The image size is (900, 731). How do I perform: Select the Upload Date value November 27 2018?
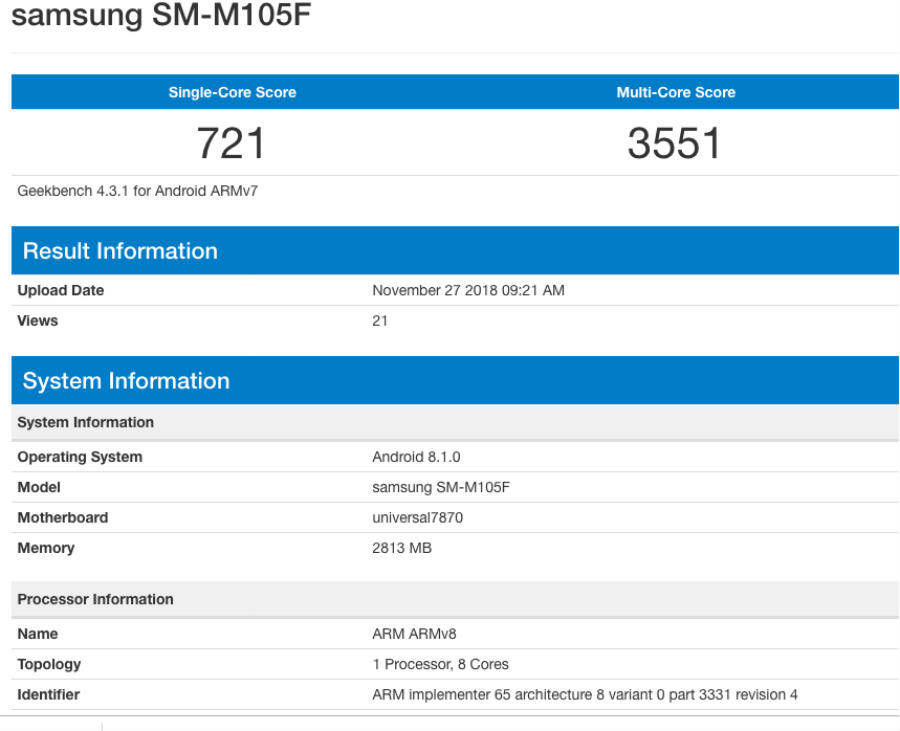[466, 290]
